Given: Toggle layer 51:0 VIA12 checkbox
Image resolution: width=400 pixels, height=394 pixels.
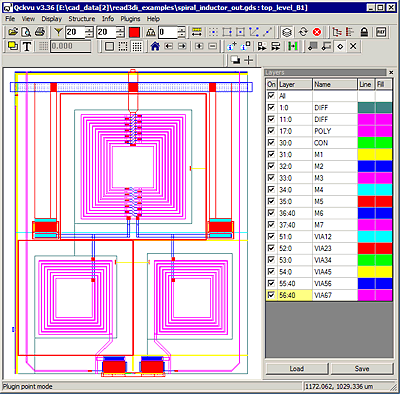Looking at the screenshot, I should click(271, 236).
